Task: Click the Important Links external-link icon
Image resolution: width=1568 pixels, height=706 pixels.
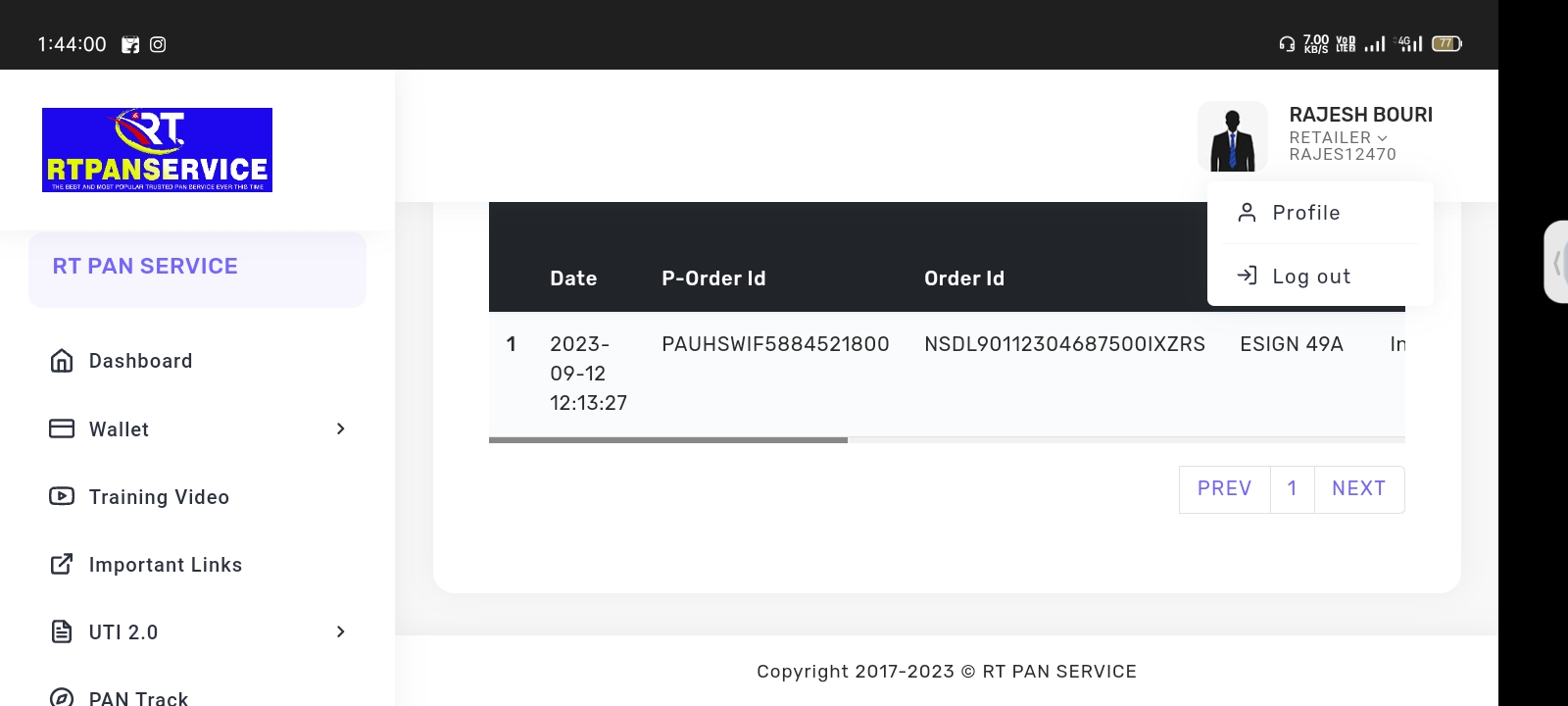Action: click(x=62, y=564)
